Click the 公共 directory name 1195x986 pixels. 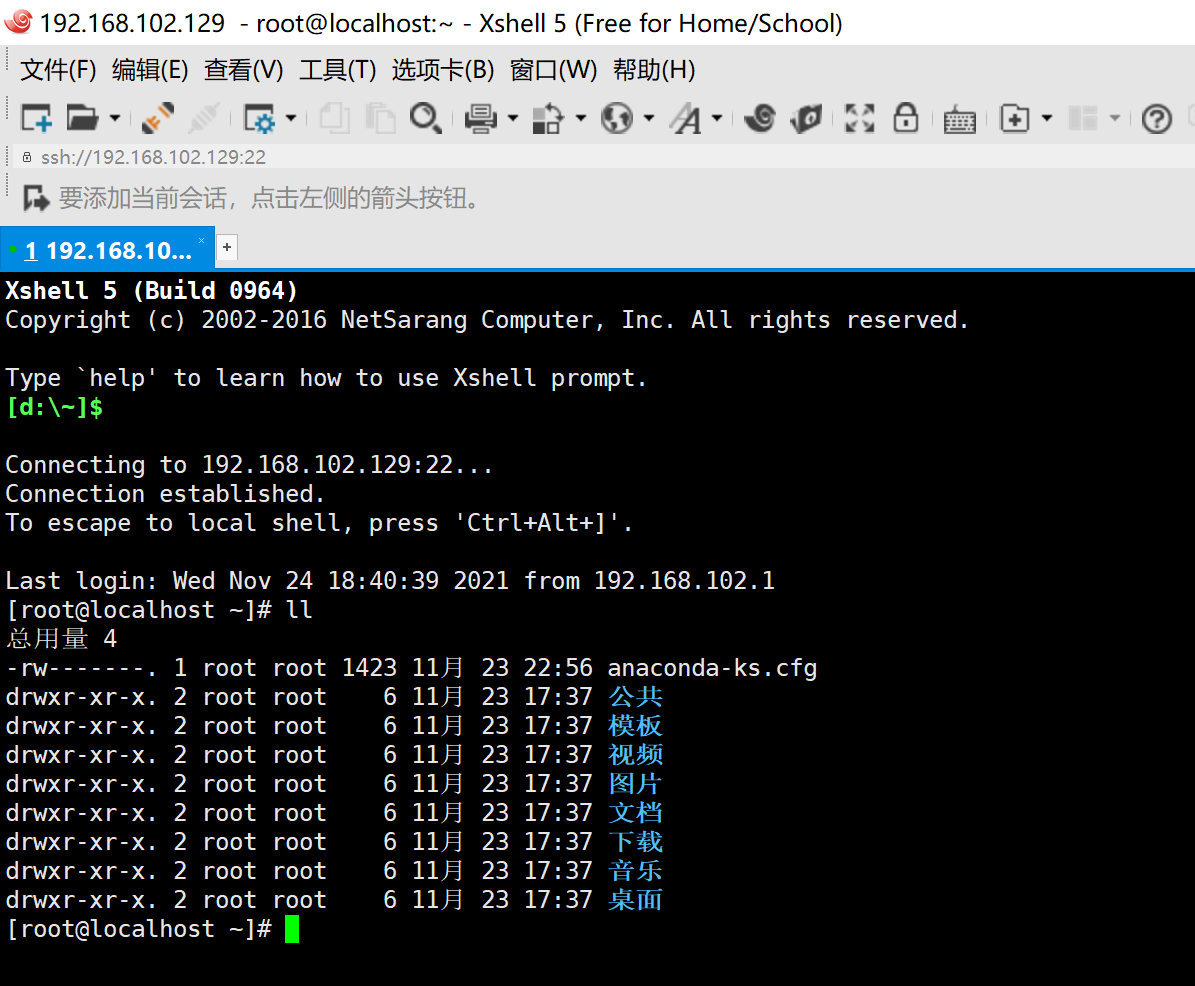click(x=636, y=696)
